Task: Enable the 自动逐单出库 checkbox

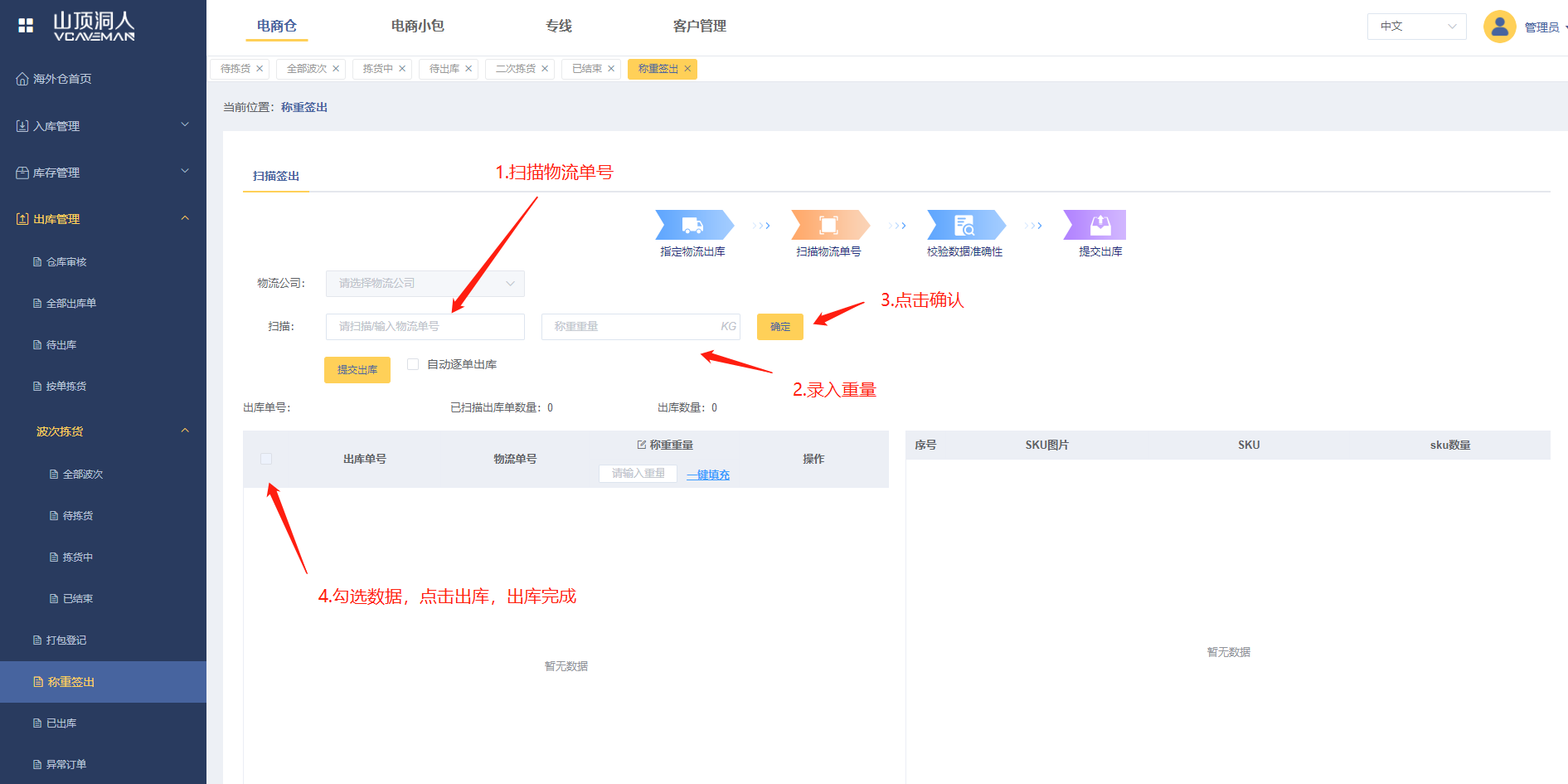Action: (413, 364)
